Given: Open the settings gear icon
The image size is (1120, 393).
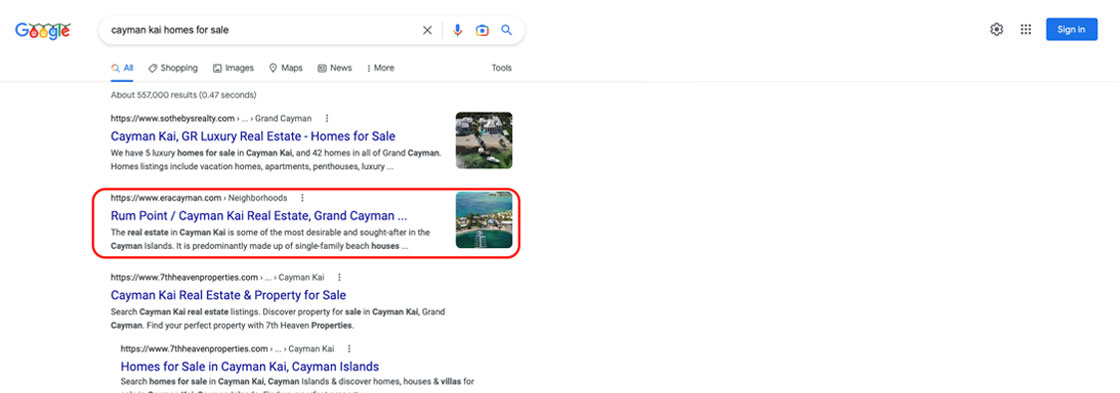Looking at the screenshot, I should coord(996,29).
